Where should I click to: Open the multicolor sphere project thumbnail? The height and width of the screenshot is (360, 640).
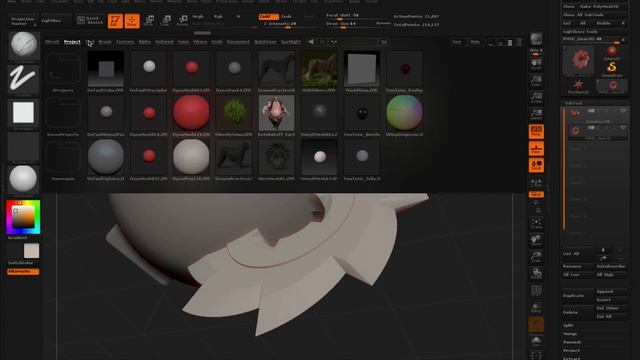click(404, 112)
